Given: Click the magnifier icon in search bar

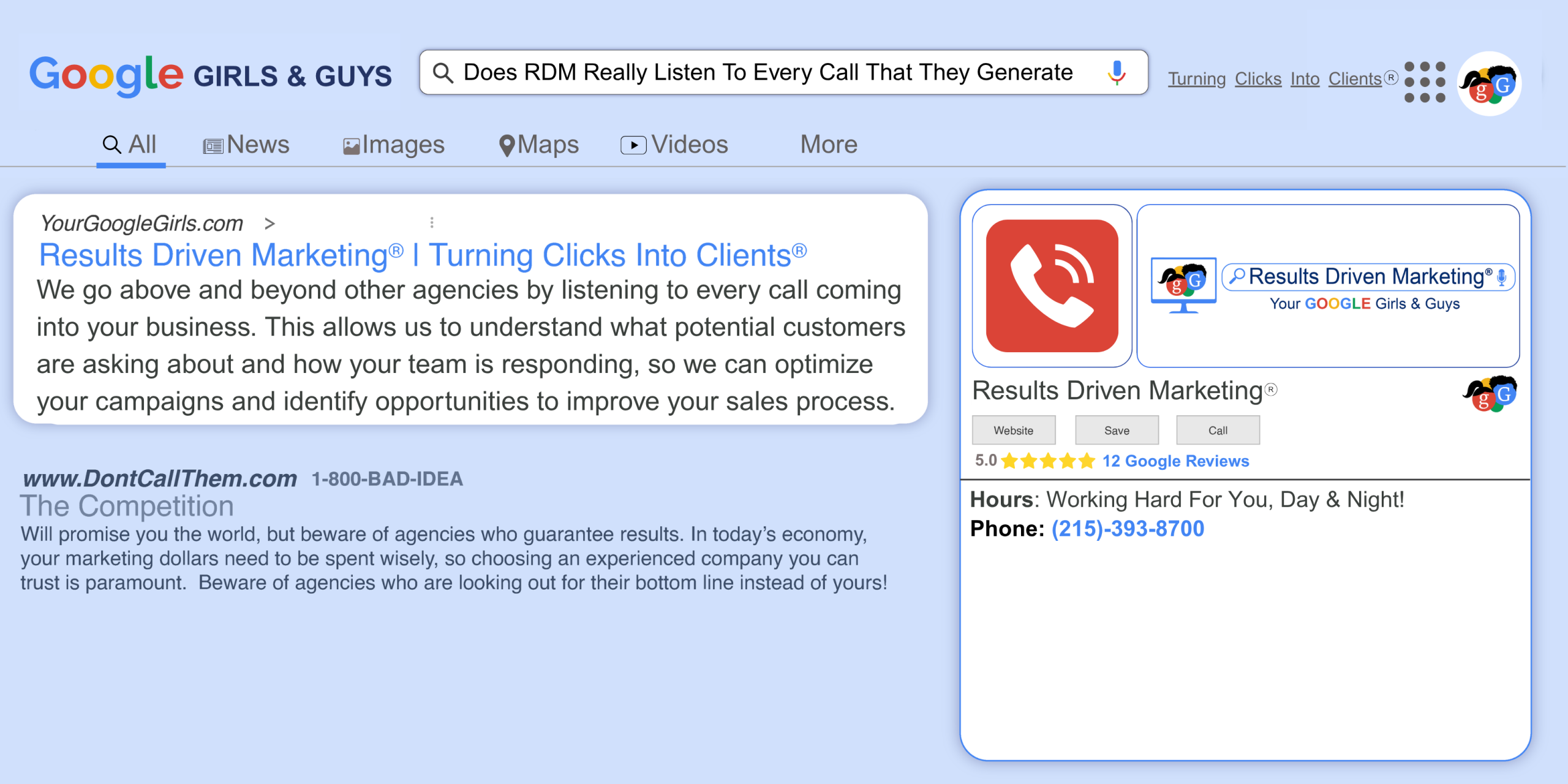Looking at the screenshot, I should click(x=442, y=73).
